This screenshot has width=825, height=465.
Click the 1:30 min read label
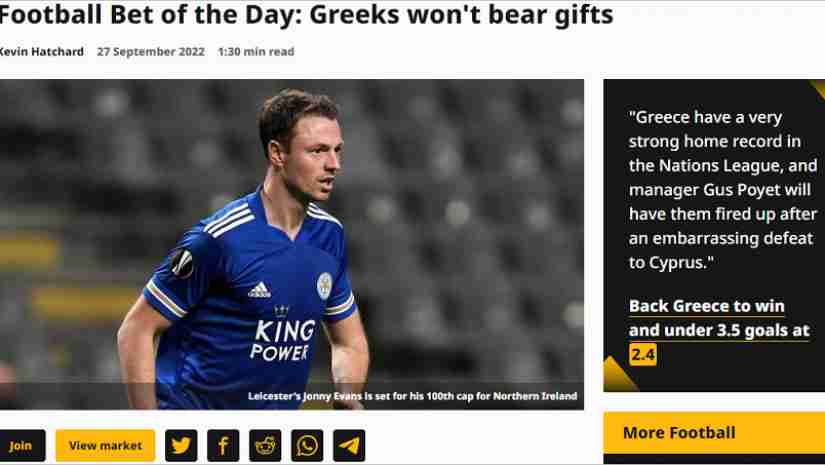tap(256, 52)
